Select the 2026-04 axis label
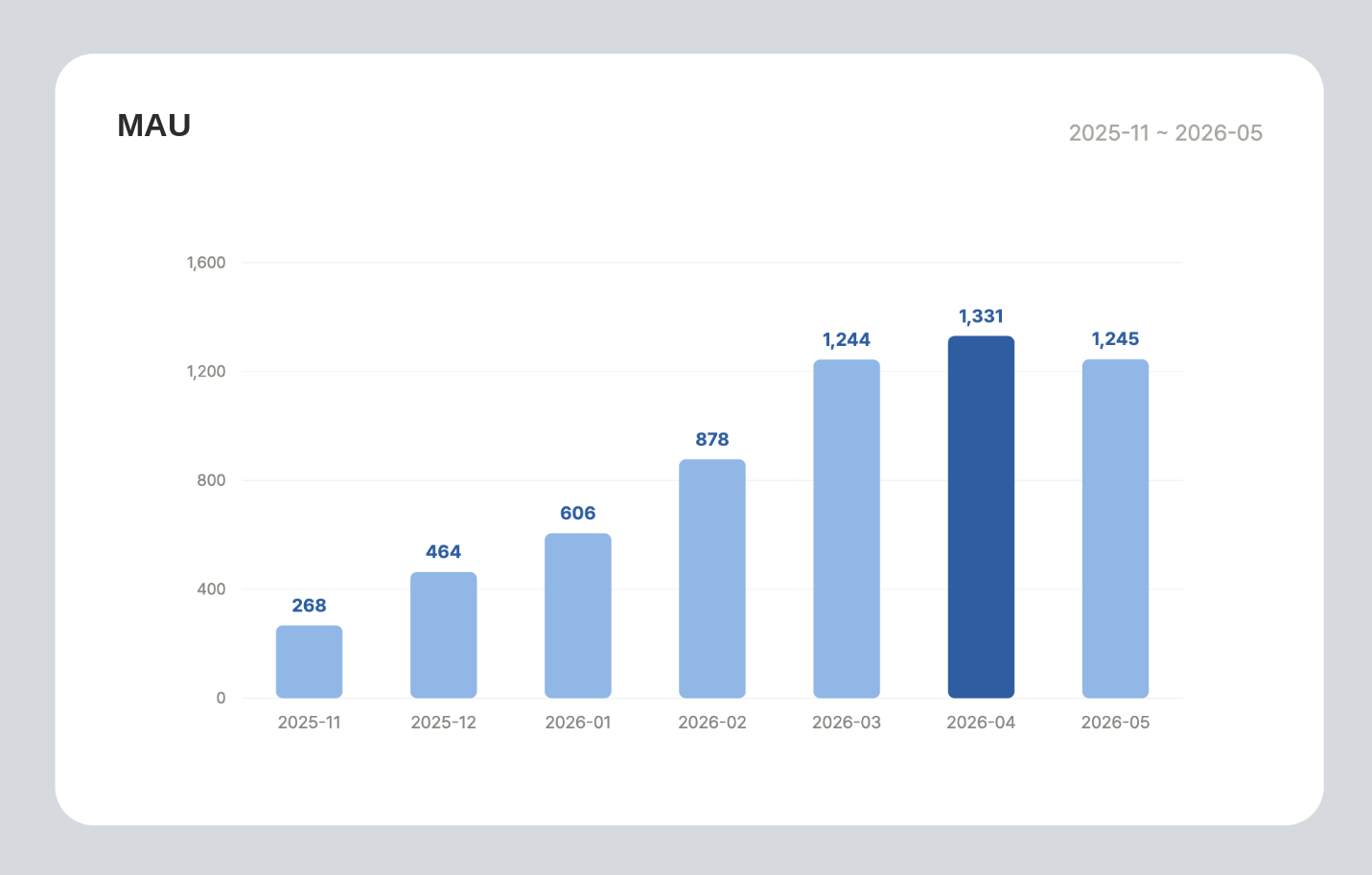The height and width of the screenshot is (875, 1372). point(981,723)
